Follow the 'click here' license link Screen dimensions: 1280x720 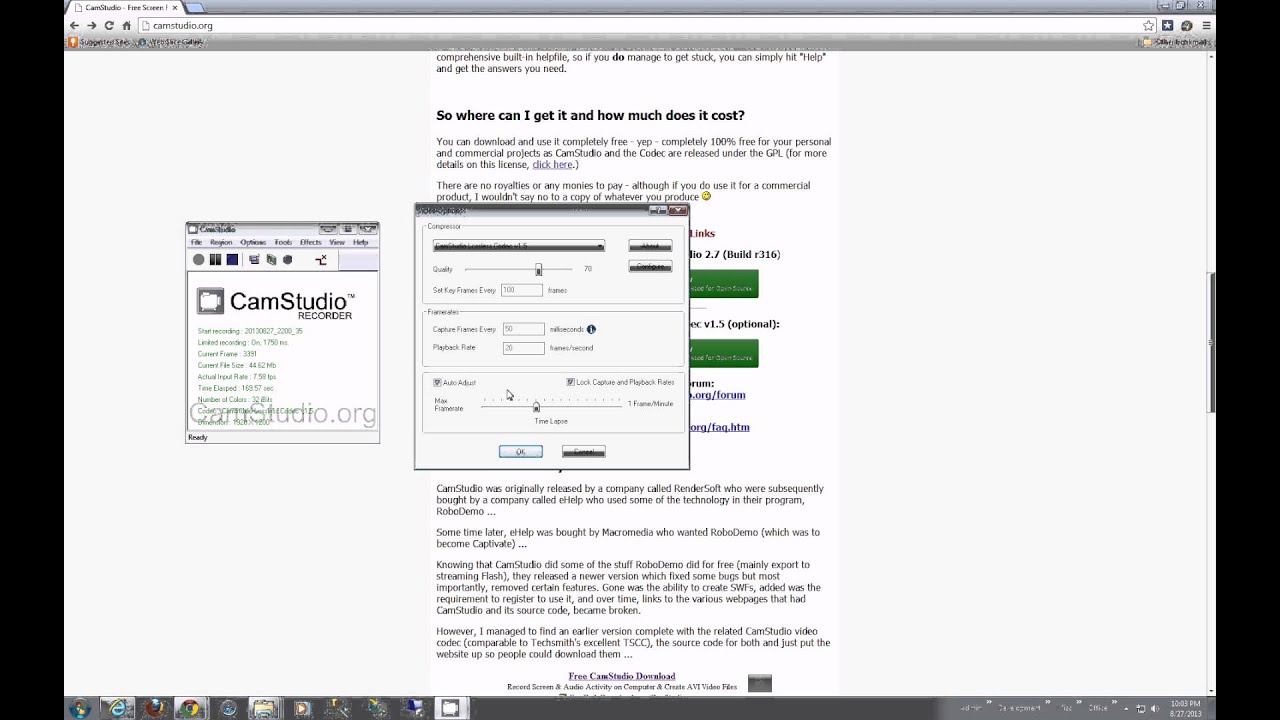click(x=552, y=165)
